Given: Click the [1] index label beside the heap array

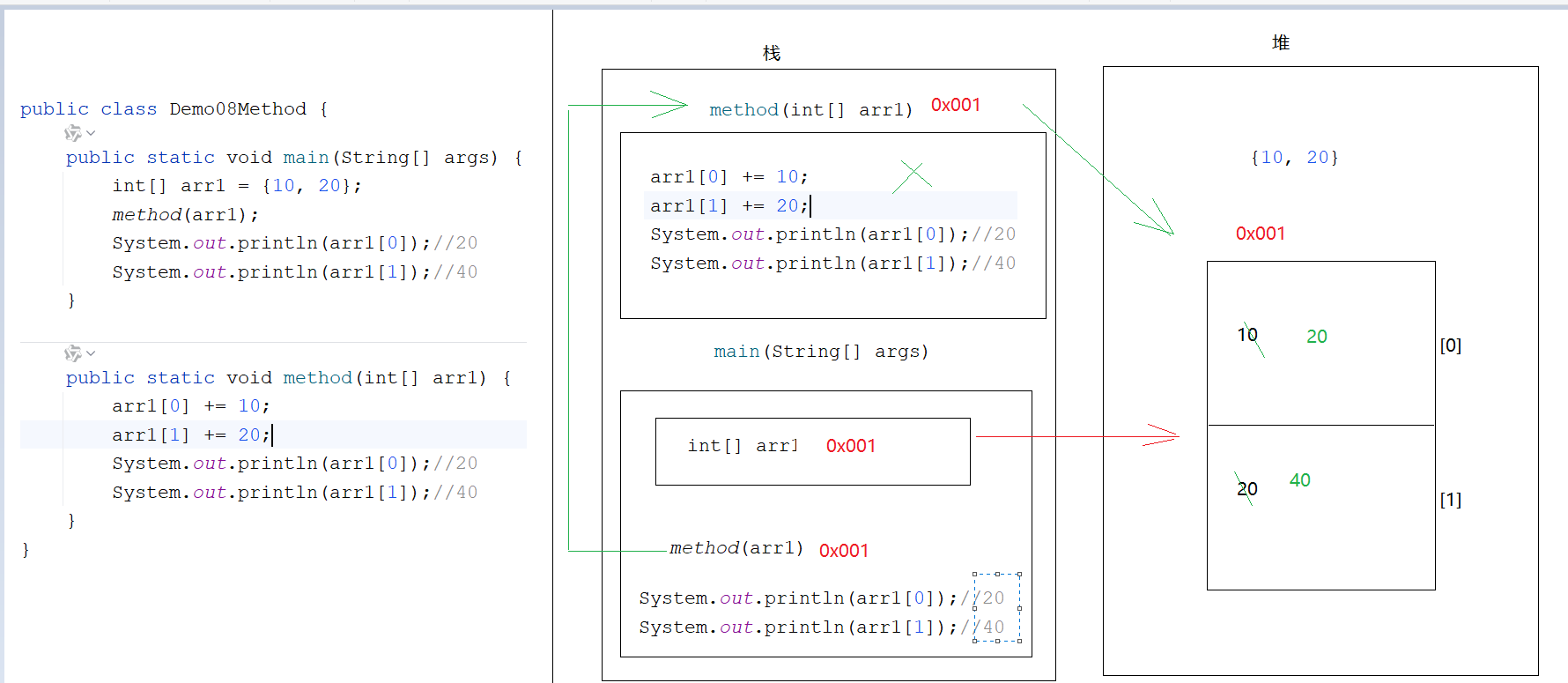Looking at the screenshot, I should click(x=1450, y=500).
